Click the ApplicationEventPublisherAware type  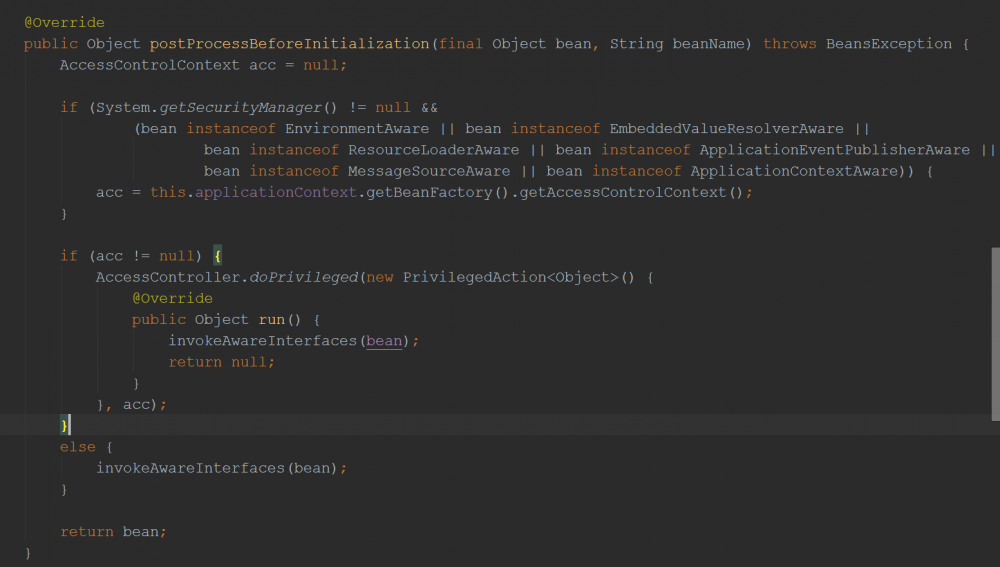(834, 150)
